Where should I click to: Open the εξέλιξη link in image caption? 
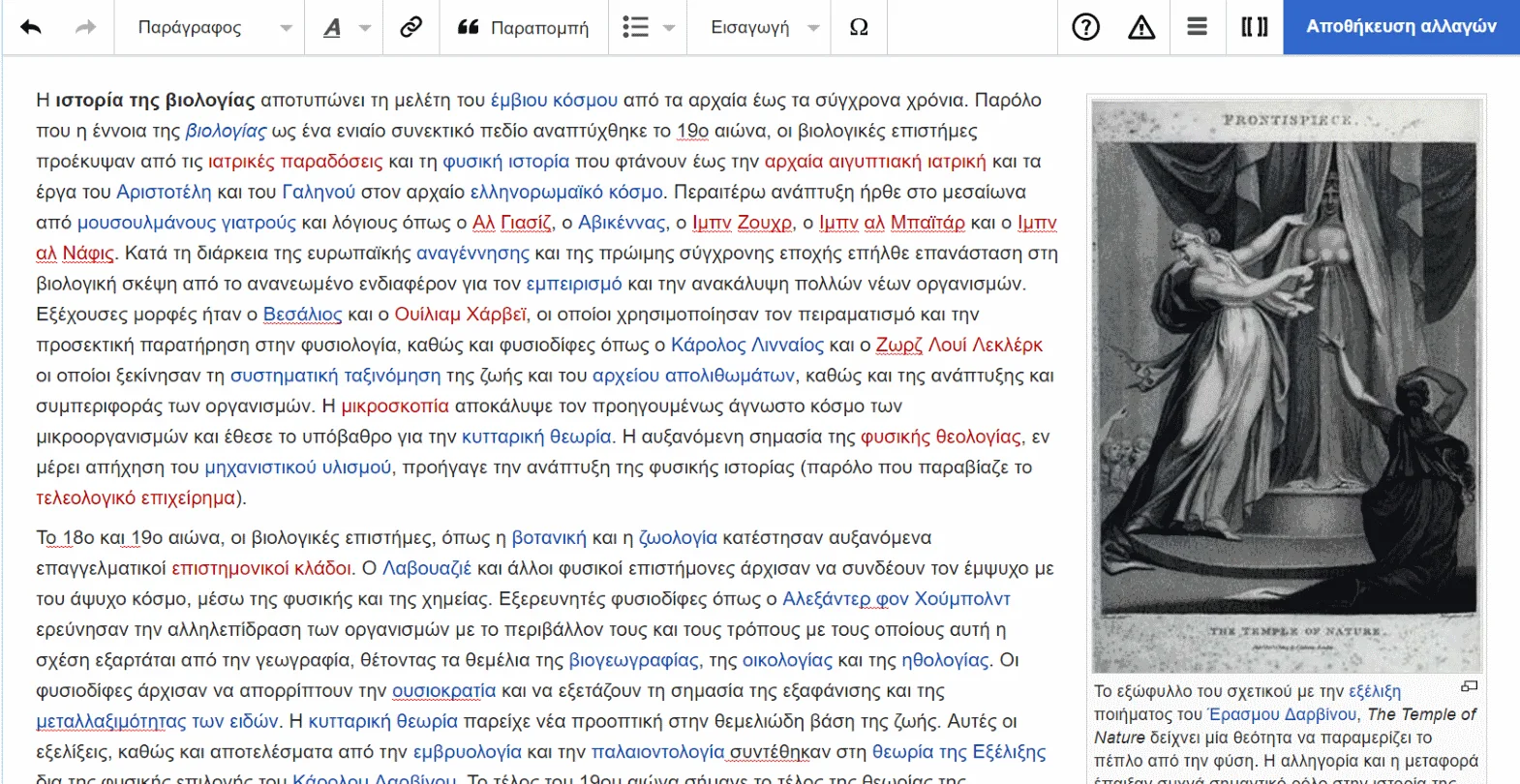[1374, 691]
